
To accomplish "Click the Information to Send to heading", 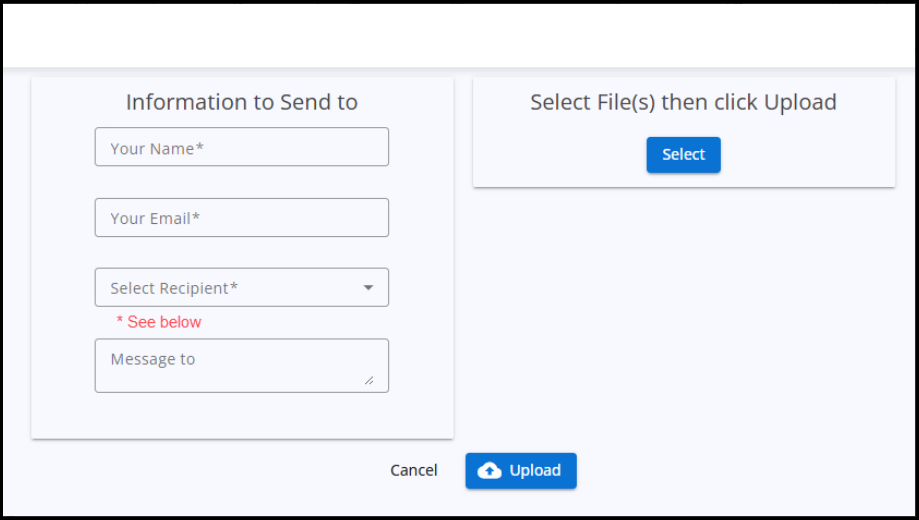I will coord(241,102).
